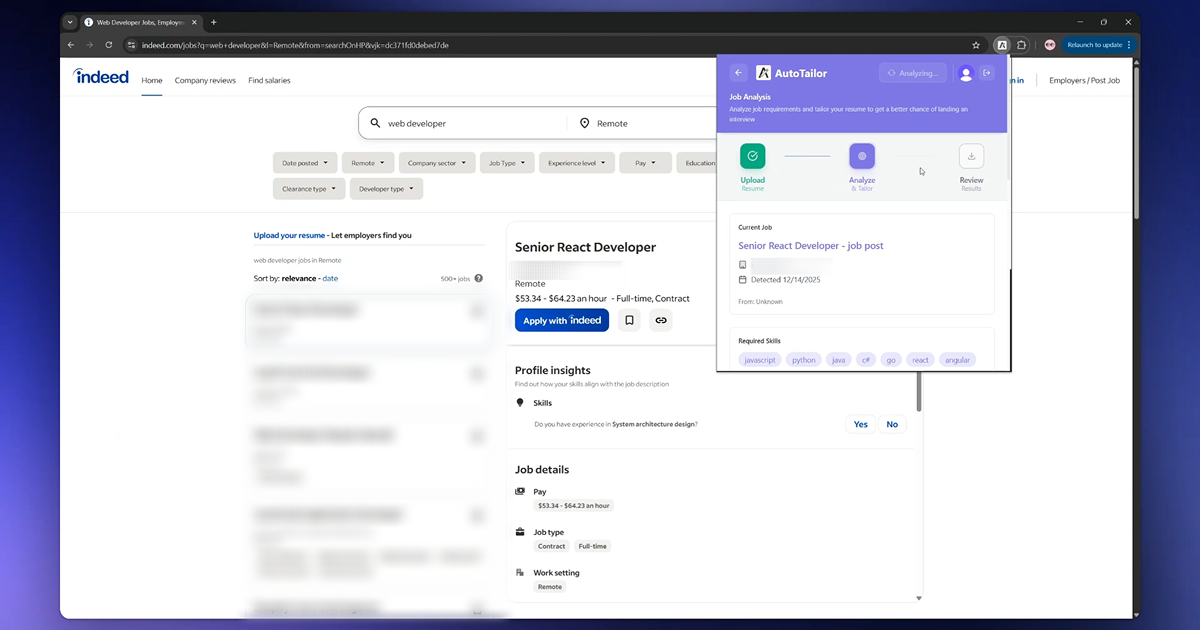Screen dimensions: 1200x630
Task: Open the user profile icon in AutoTailor
Action: [964, 72]
